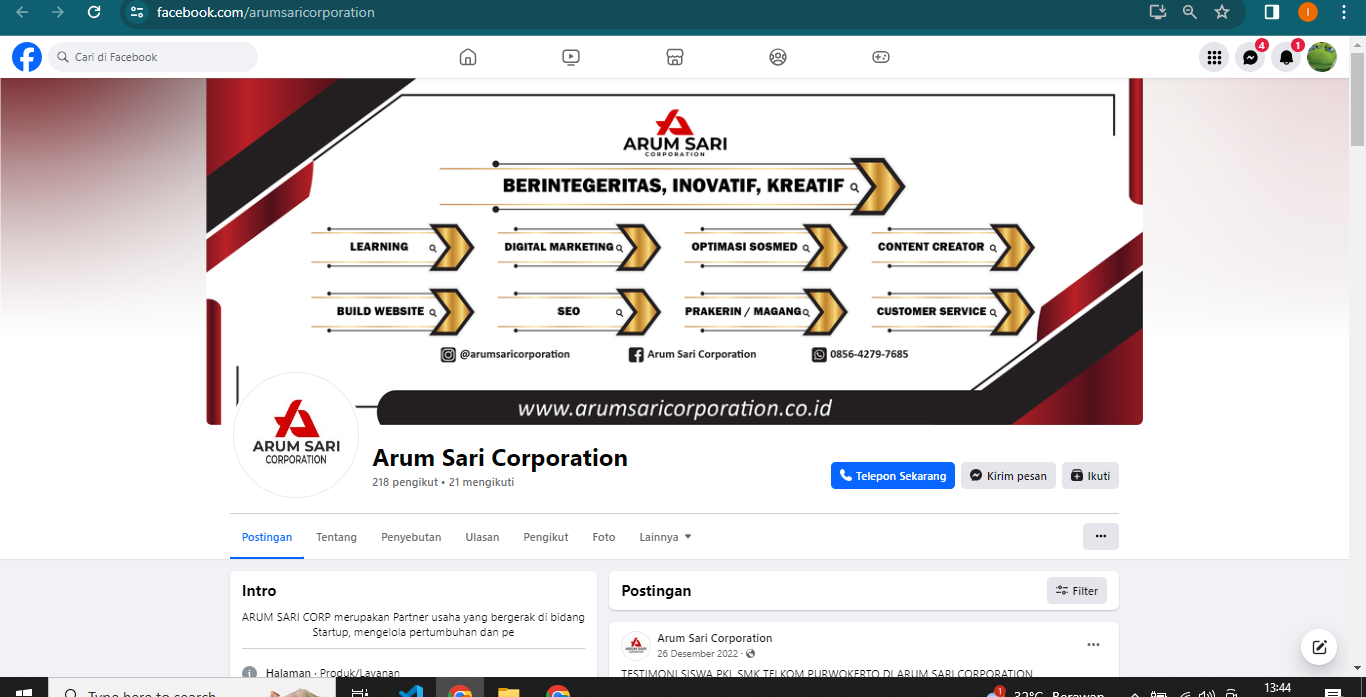The height and width of the screenshot is (697, 1366).
Task: Open account profile picture menu
Action: click(x=1322, y=57)
